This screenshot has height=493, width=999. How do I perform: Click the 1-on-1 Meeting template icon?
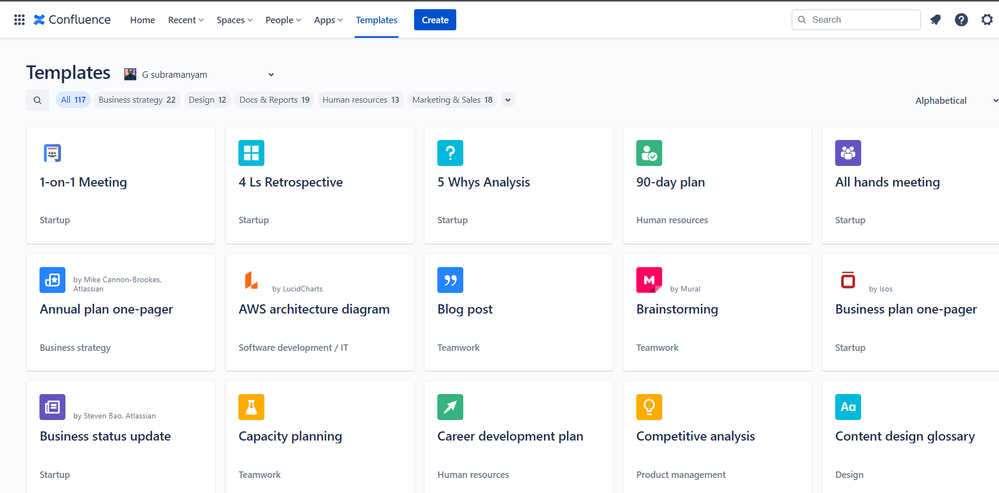[52, 153]
